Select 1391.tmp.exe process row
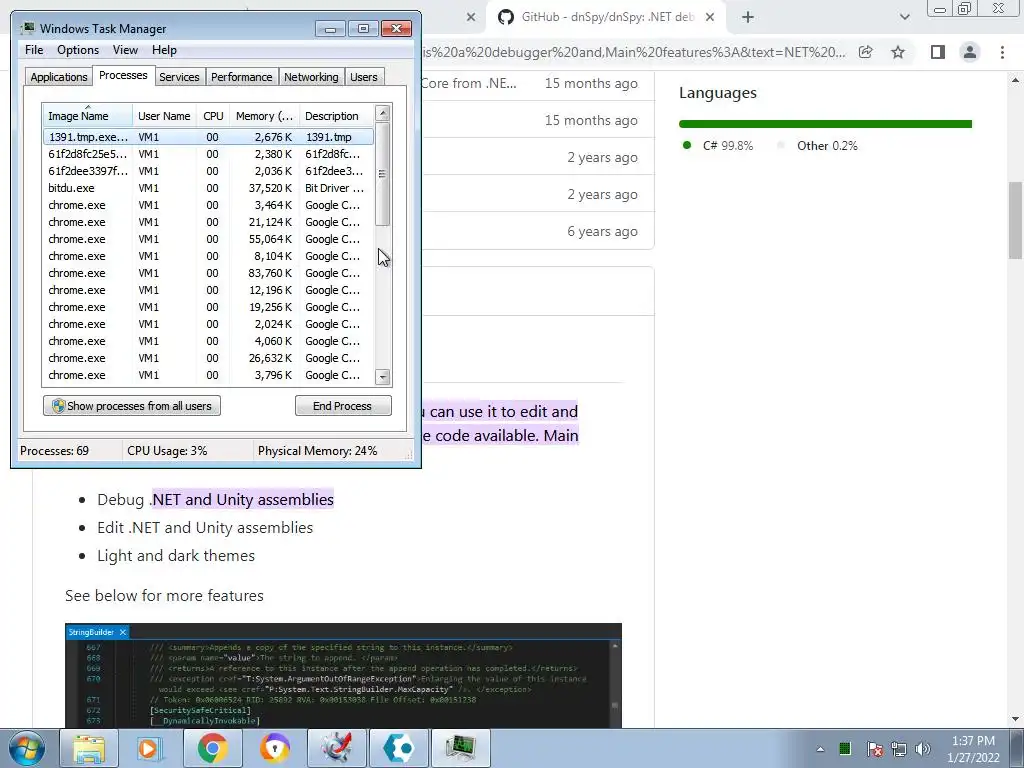This screenshot has width=1024, height=768. (208, 137)
